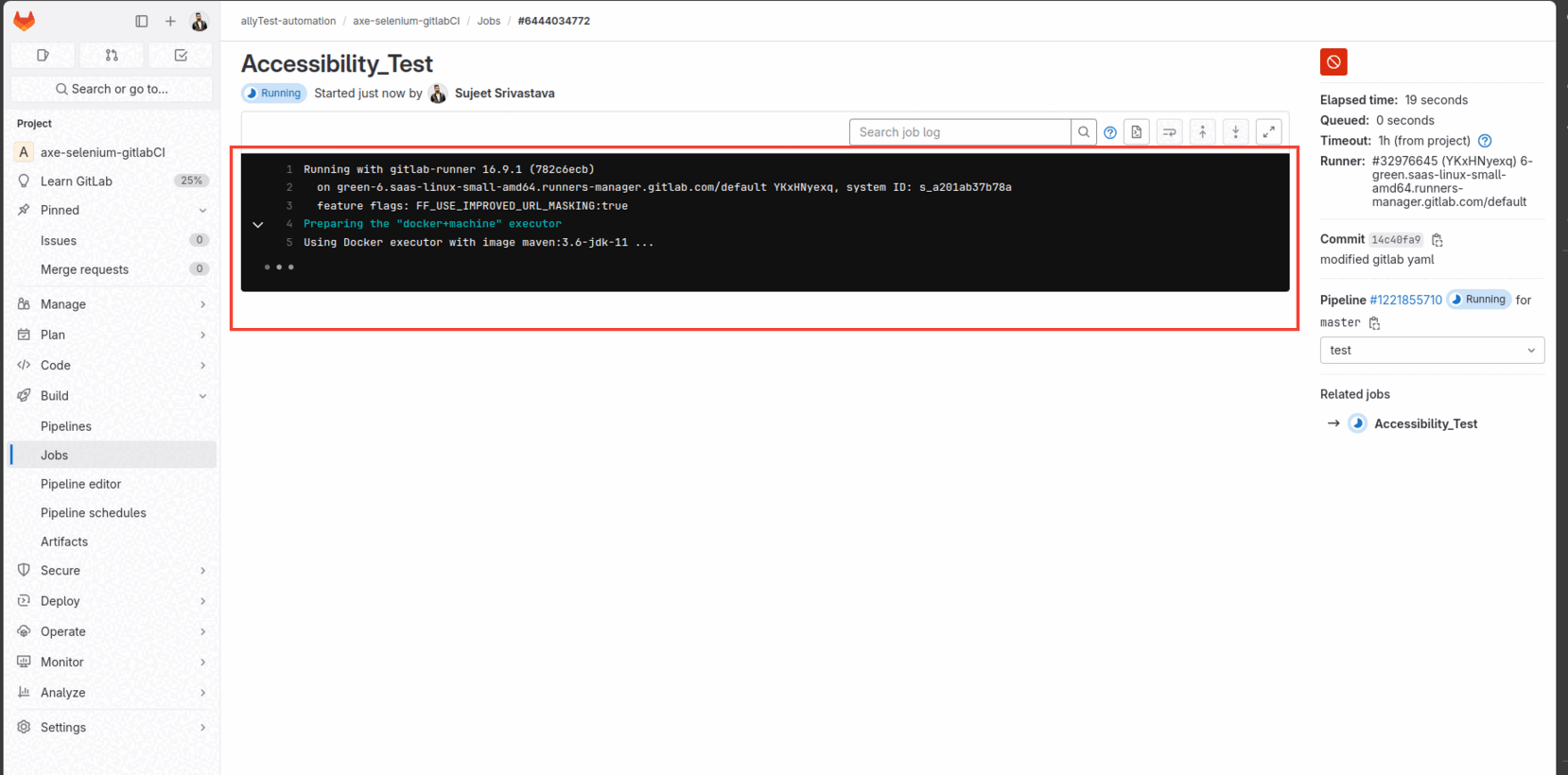Open assigned merge requests shortcut icon
Image resolution: width=1568 pixels, height=775 pixels.
(112, 56)
